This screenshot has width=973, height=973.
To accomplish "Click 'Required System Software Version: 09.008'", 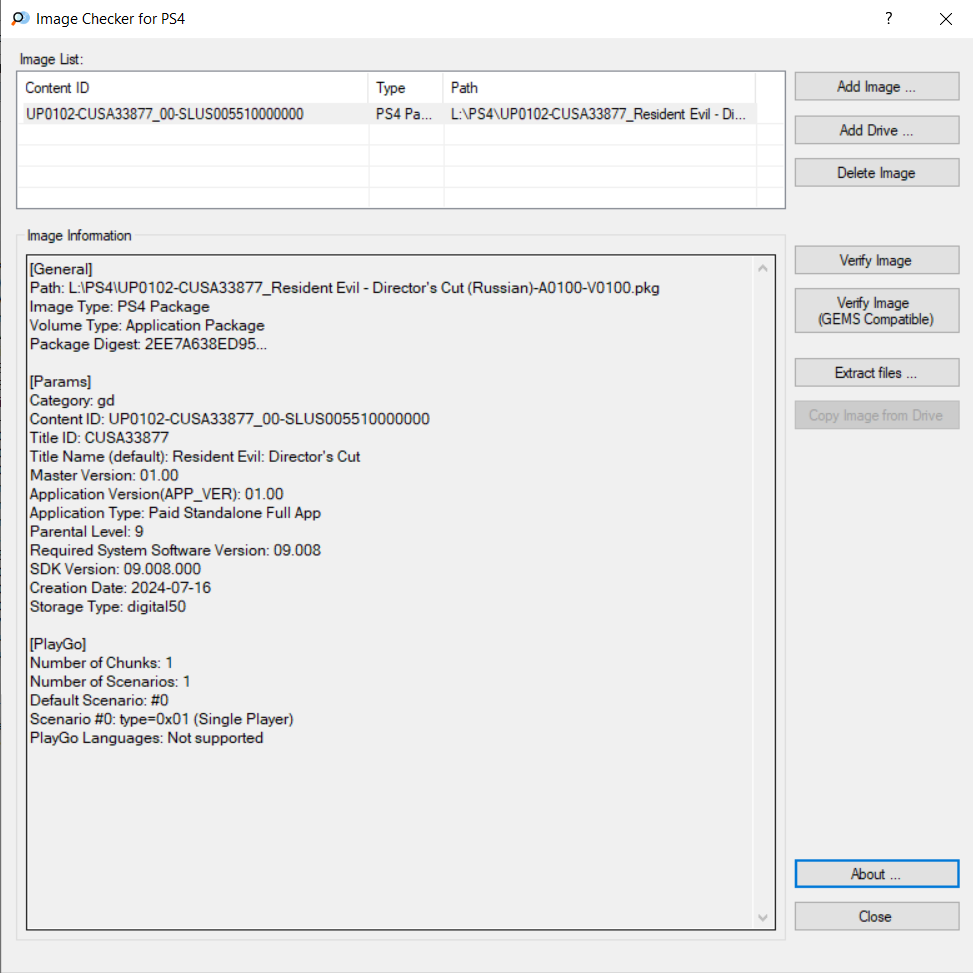I will (x=175, y=550).
